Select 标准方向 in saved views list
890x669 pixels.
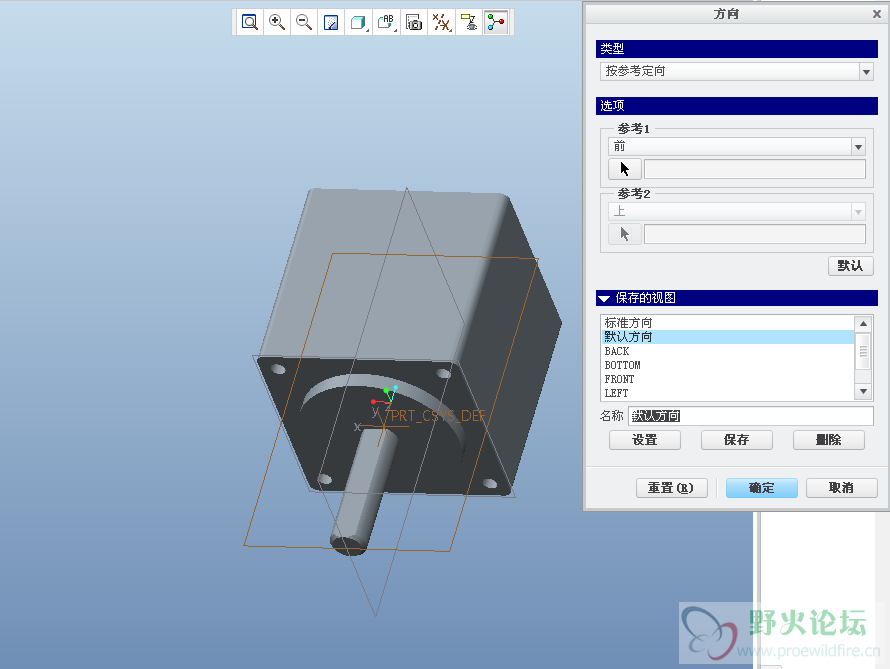[x=728, y=323]
